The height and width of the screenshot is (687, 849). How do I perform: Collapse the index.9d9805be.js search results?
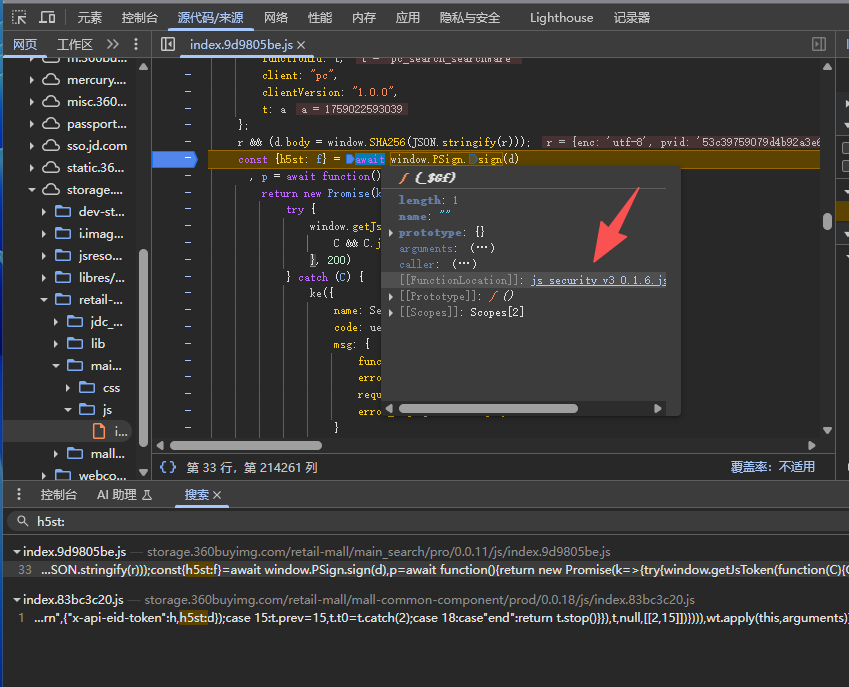point(17,552)
